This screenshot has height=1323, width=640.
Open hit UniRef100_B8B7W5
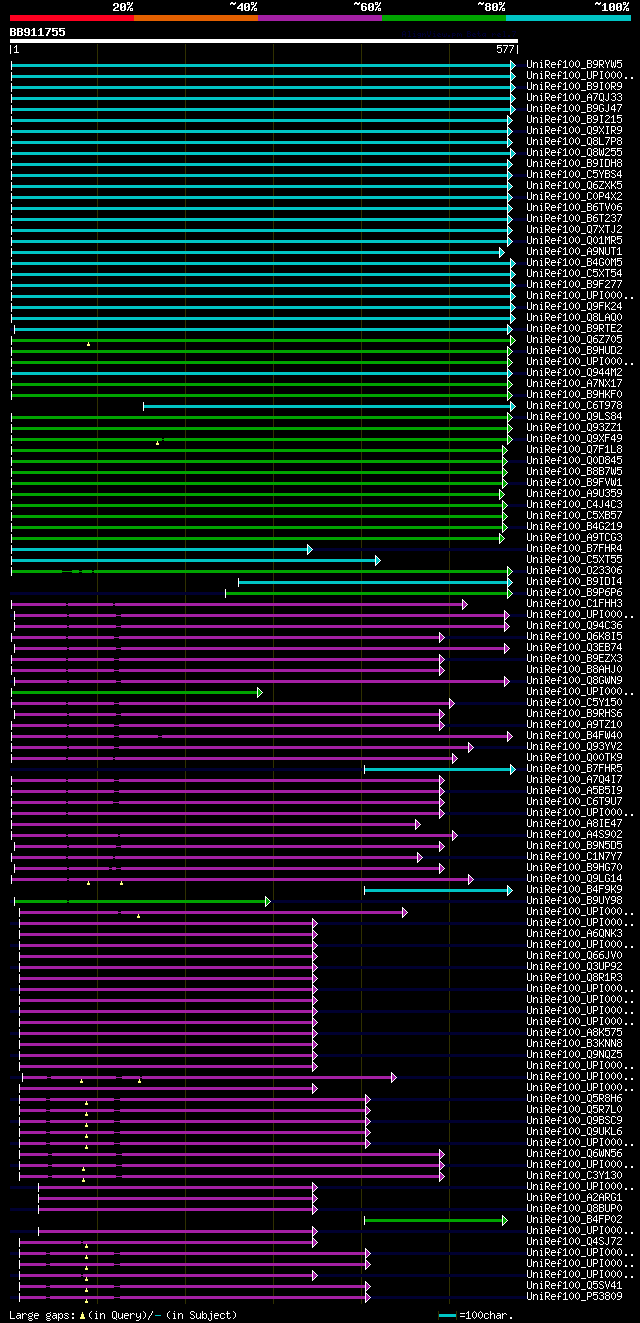574,471
